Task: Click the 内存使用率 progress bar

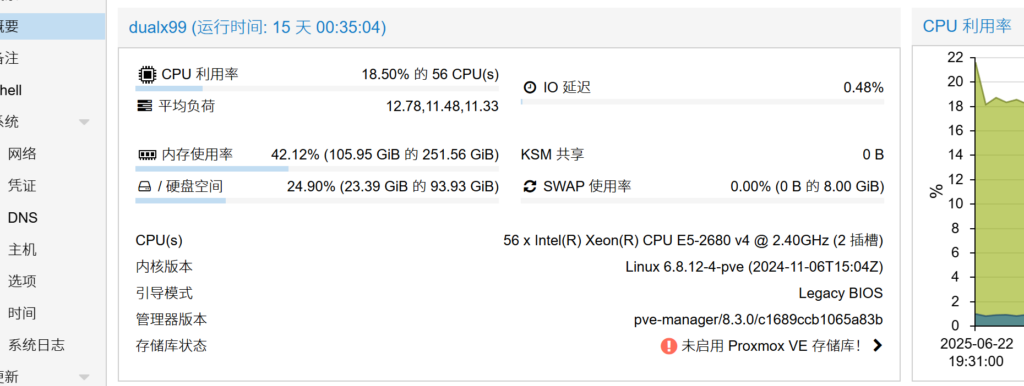Action: point(317,169)
